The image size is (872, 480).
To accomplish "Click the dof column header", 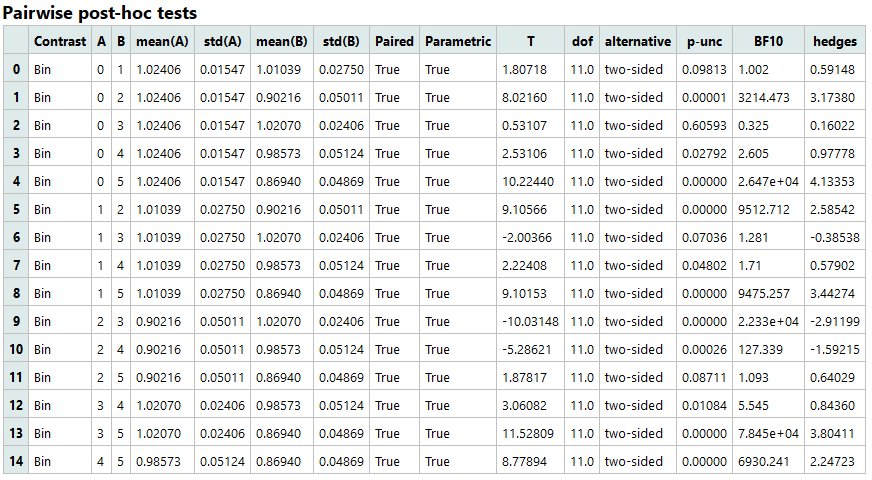I will pyautogui.click(x=582, y=42).
